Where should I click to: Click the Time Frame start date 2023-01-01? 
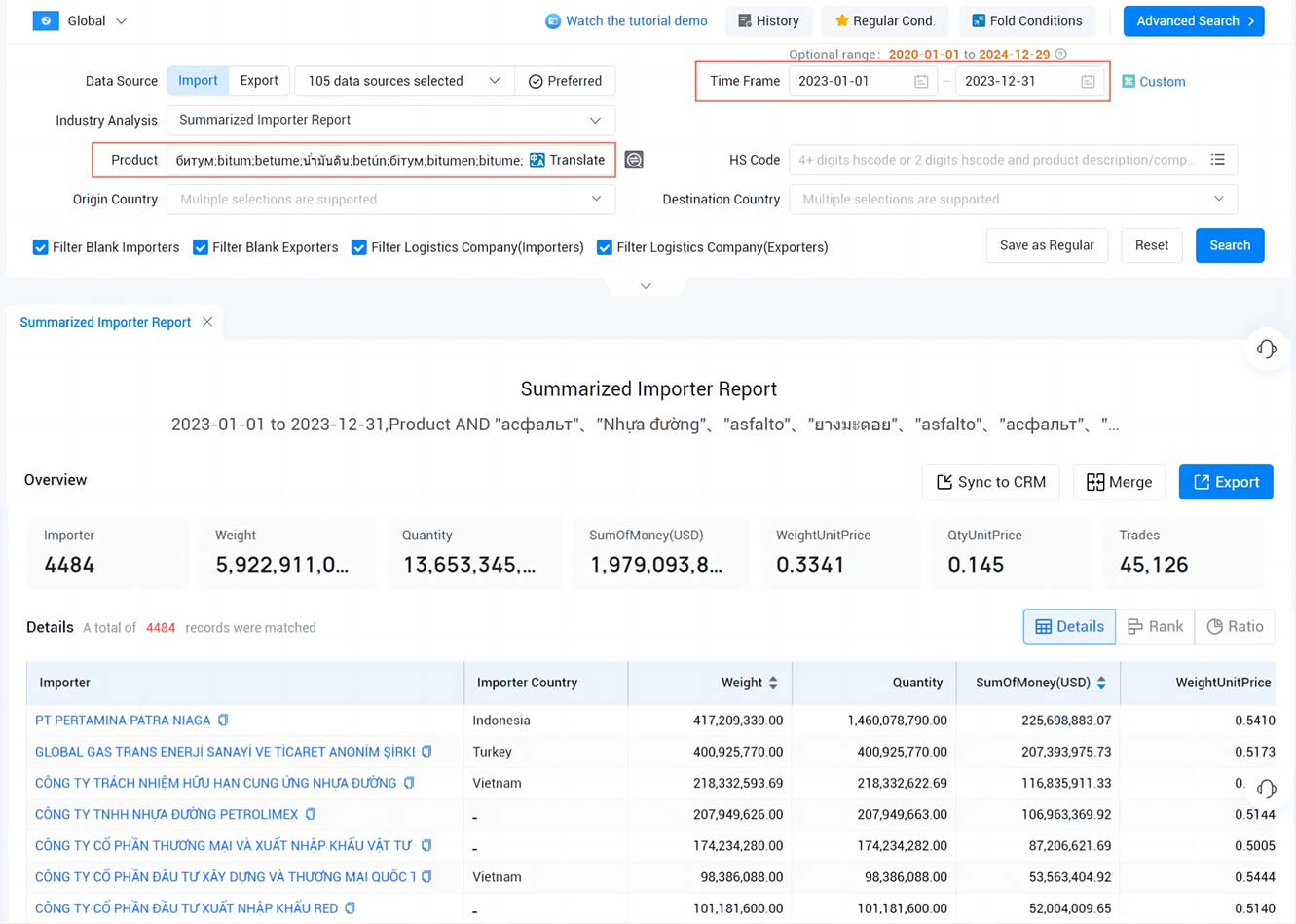coord(833,81)
